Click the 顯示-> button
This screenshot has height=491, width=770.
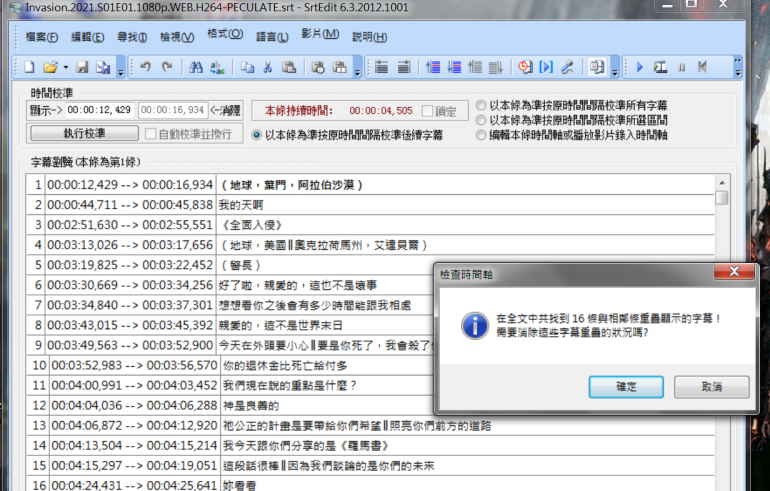46,110
